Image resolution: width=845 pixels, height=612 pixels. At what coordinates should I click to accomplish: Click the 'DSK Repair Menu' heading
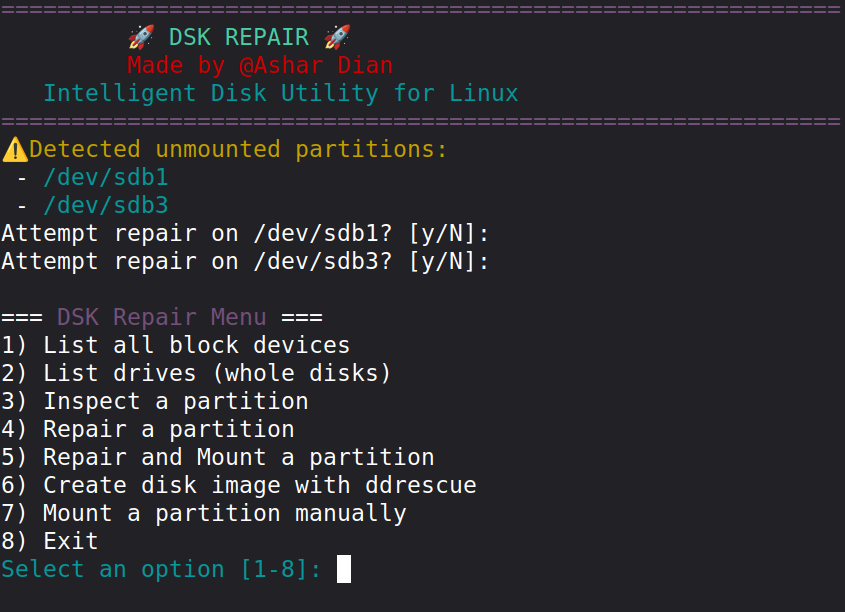162,317
